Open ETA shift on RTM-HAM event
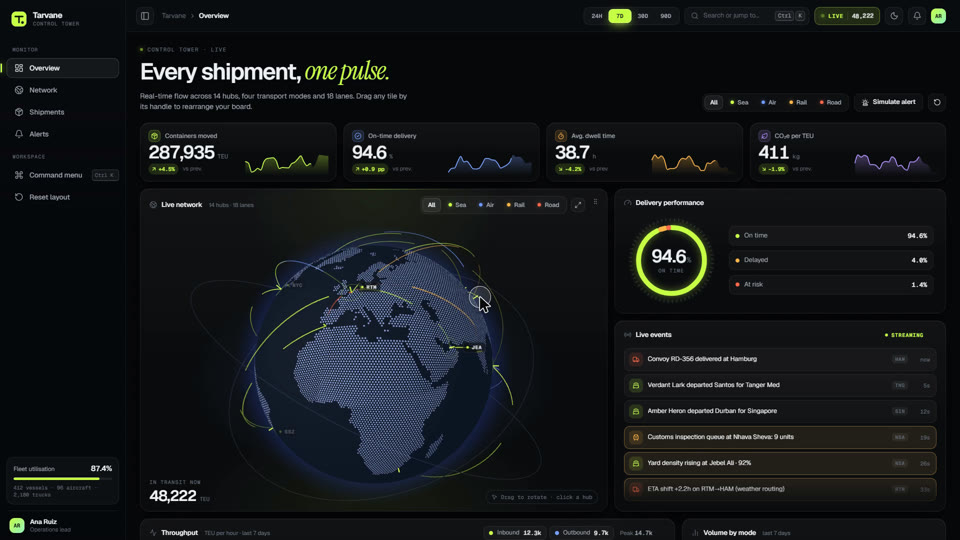The width and height of the screenshot is (960, 540). coord(780,489)
